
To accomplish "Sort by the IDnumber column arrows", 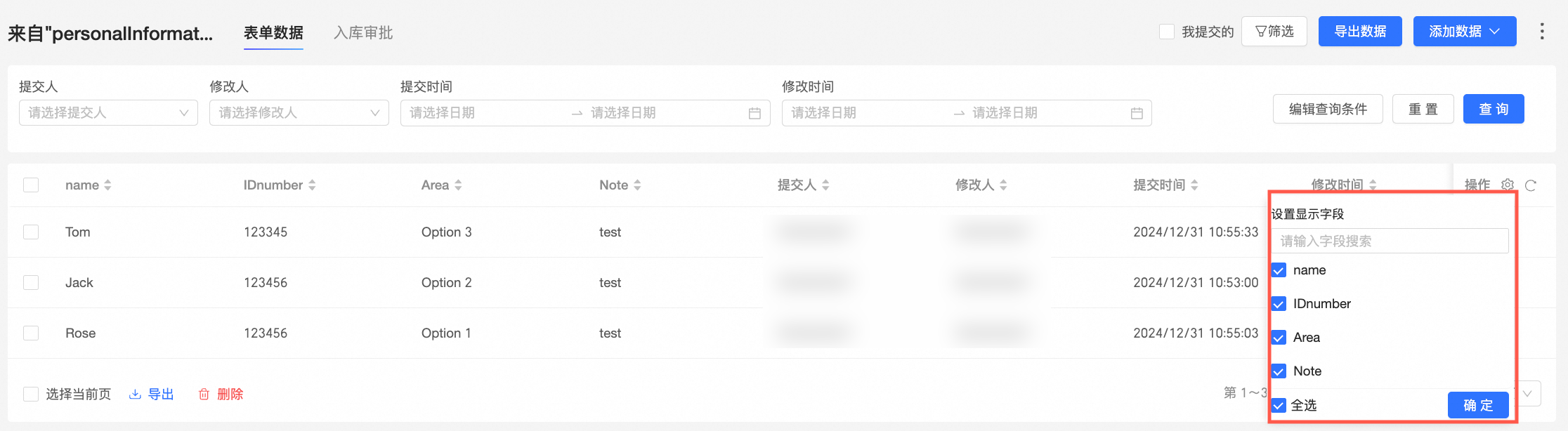I will point(312,185).
